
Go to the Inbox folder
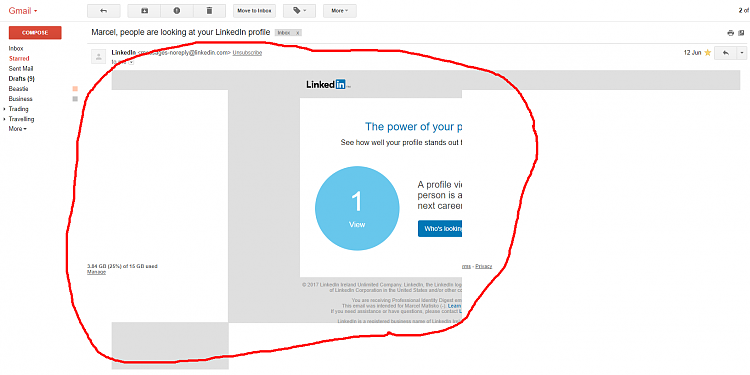pyautogui.click(x=16, y=48)
